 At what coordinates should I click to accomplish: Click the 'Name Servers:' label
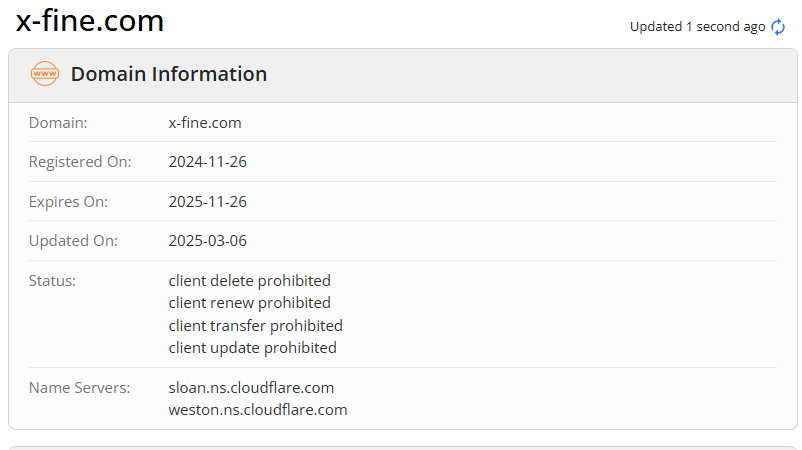click(x=79, y=388)
